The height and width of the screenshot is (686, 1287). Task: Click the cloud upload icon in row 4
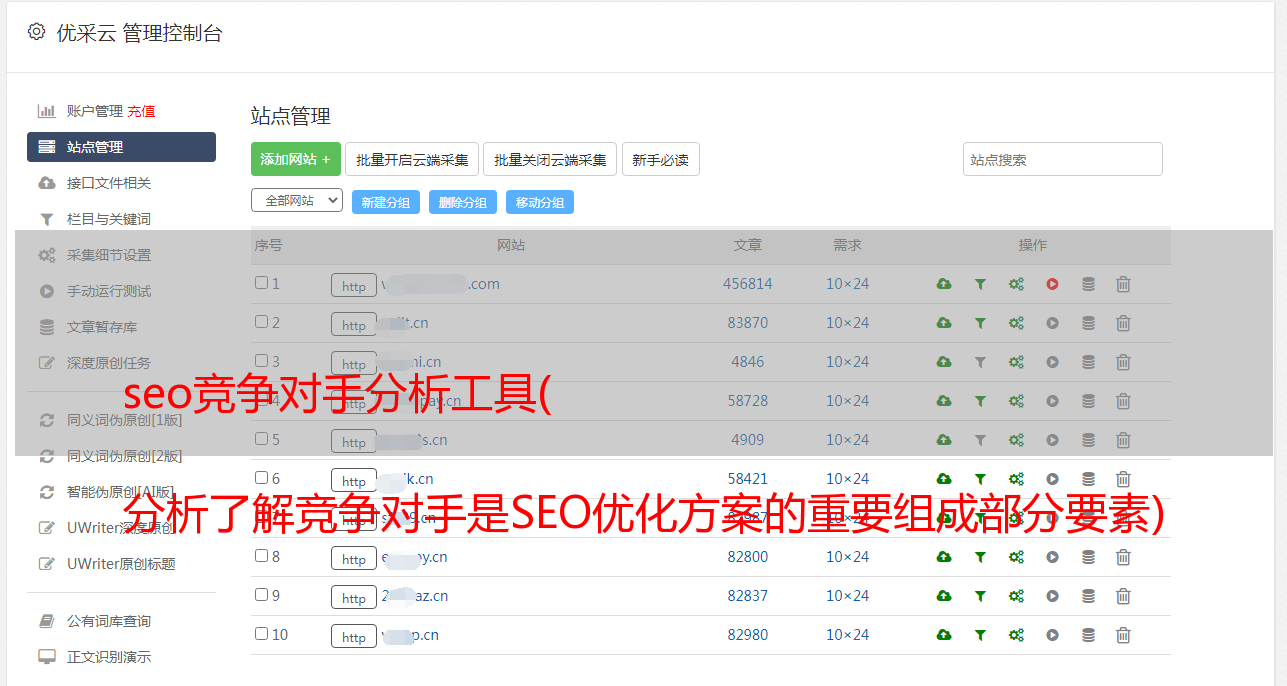(944, 401)
